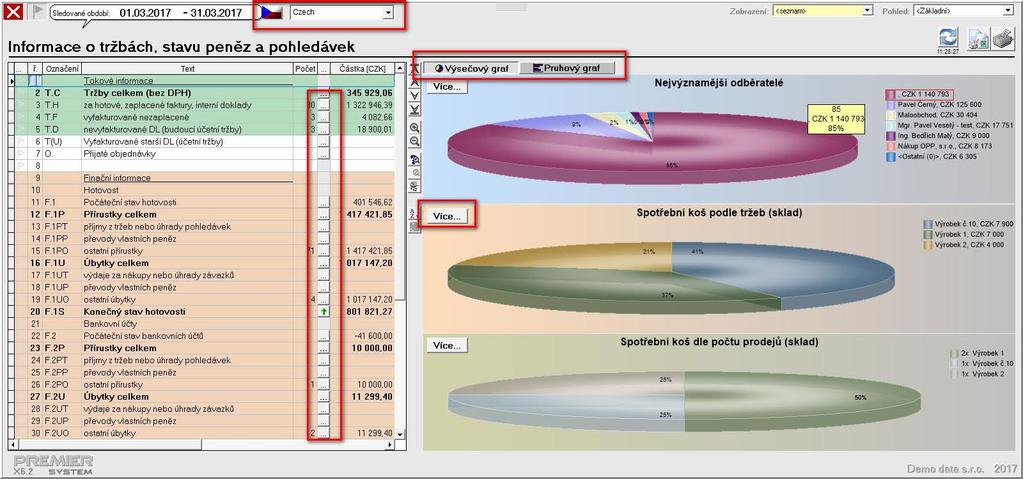Click the Text column header

(x=187, y=69)
